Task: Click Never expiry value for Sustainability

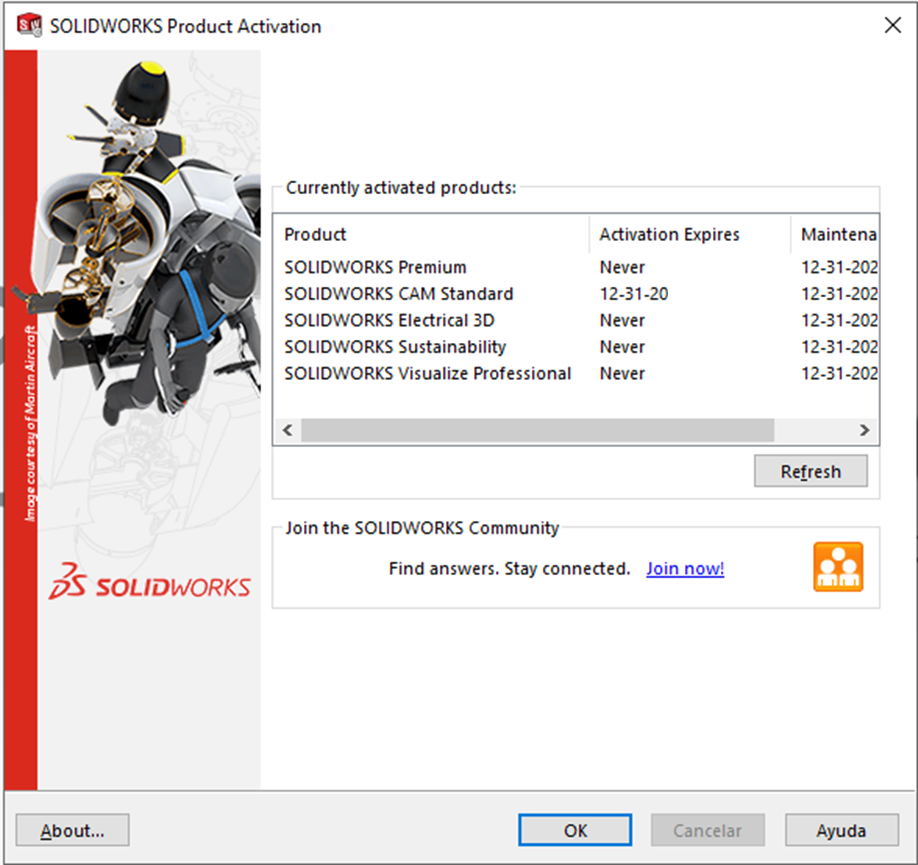Action: point(622,347)
